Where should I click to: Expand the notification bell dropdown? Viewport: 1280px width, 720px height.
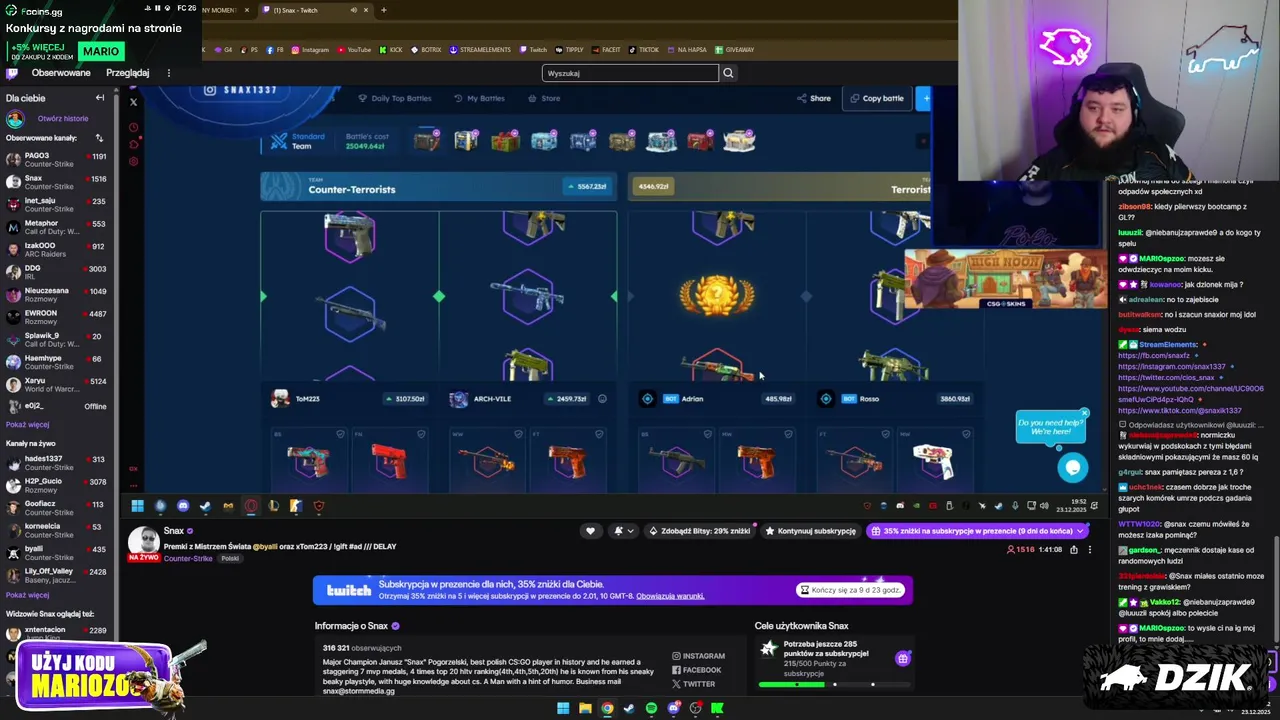(x=623, y=531)
